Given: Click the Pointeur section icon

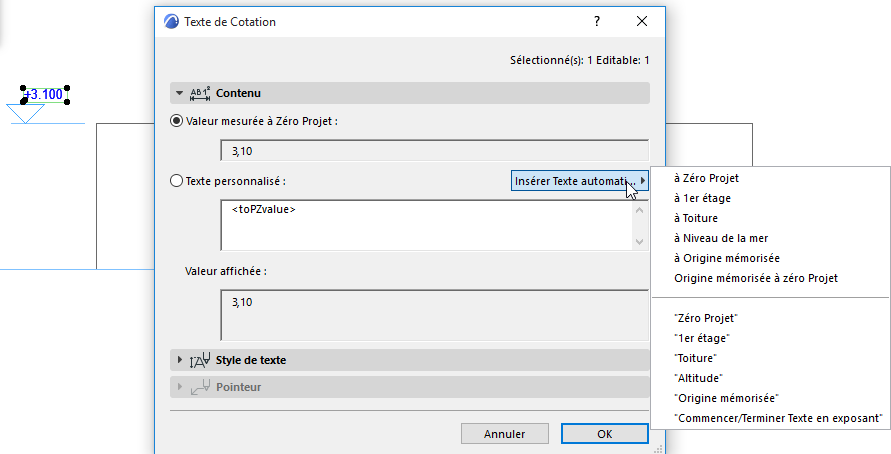Looking at the screenshot, I should tap(199, 386).
